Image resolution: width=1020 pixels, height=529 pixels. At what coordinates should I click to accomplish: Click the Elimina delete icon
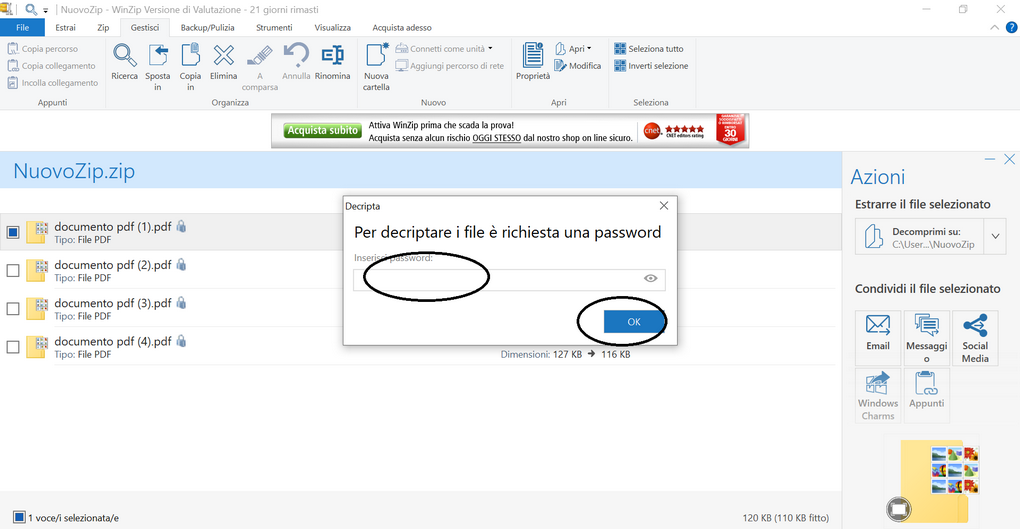point(223,62)
